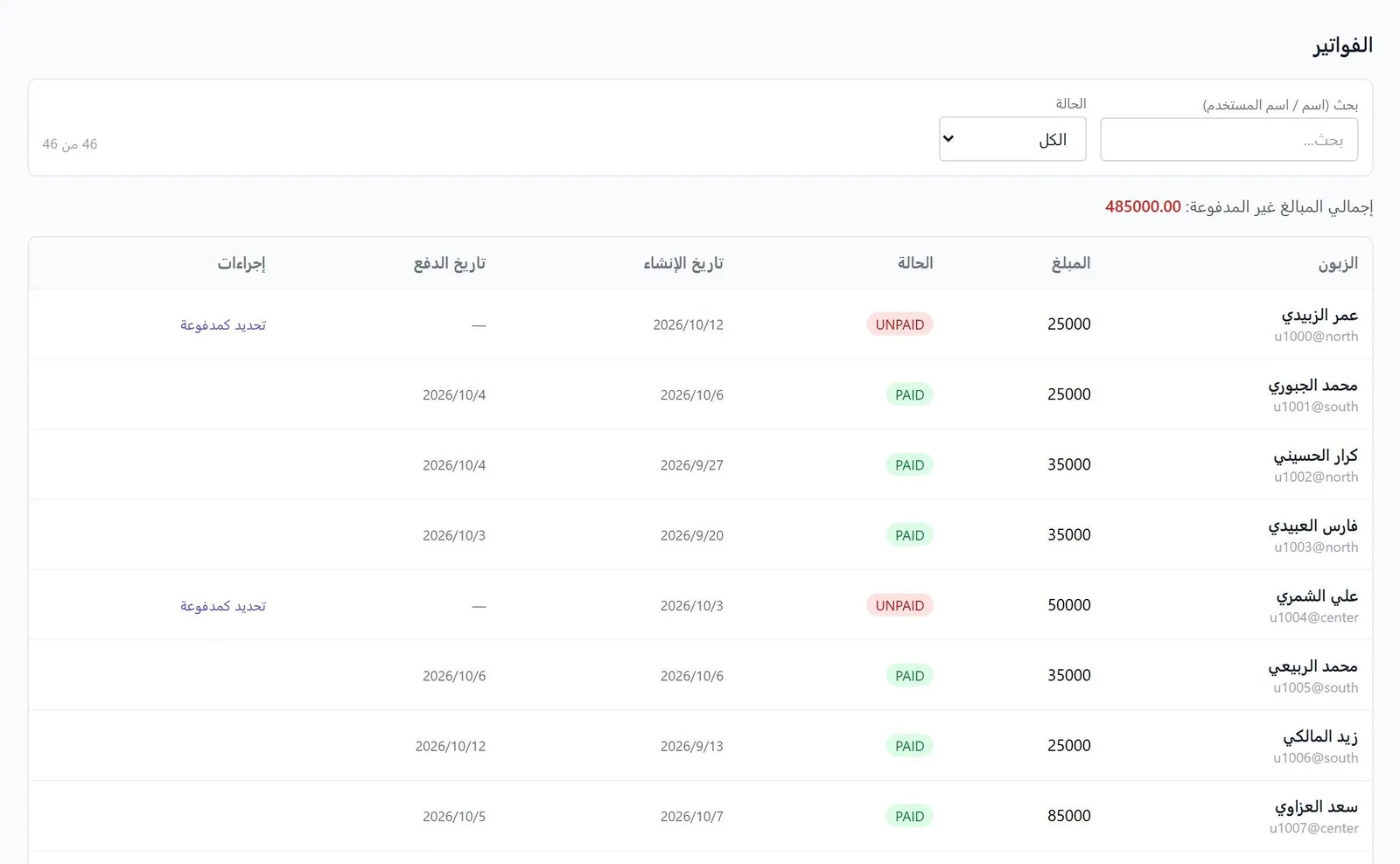Click PAID badge of محمد الجبوري
The image size is (1400, 864).
pos(909,394)
